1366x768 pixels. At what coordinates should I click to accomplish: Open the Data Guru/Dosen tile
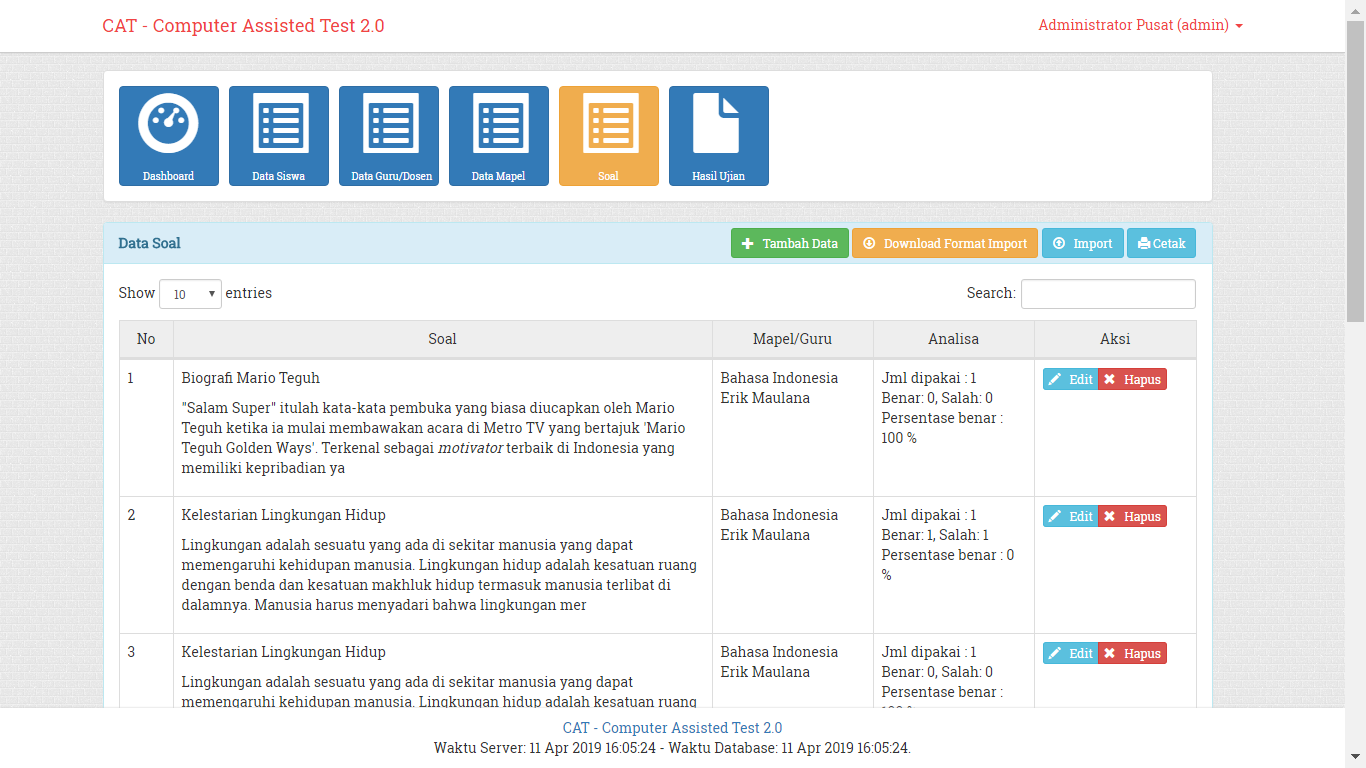pyautogui.click(x=388, y=135)
